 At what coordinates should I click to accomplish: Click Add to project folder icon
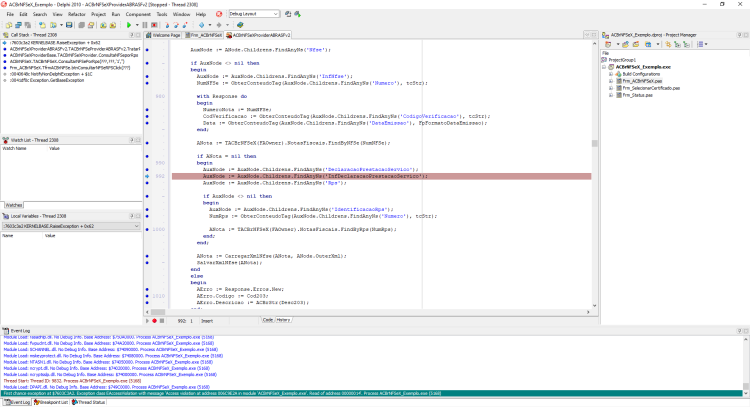click(625, 44)
